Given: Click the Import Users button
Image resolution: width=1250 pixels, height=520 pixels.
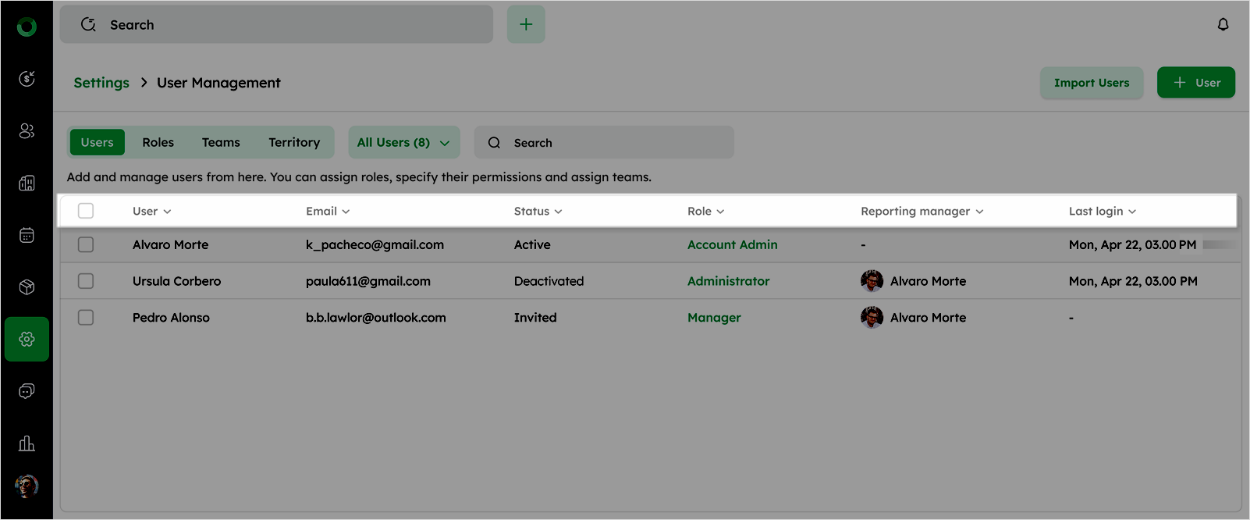Looking at the screenshot, I should (1091, 82).
